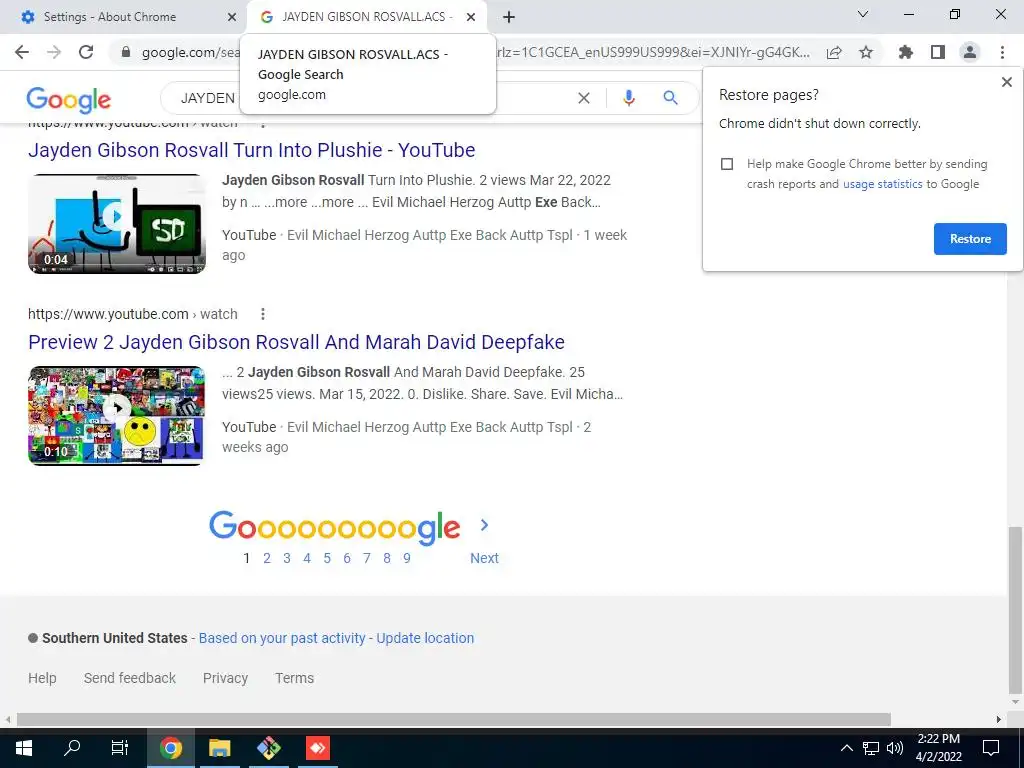
Task: Go back with the browser back arrow
Action: [22, 52]
